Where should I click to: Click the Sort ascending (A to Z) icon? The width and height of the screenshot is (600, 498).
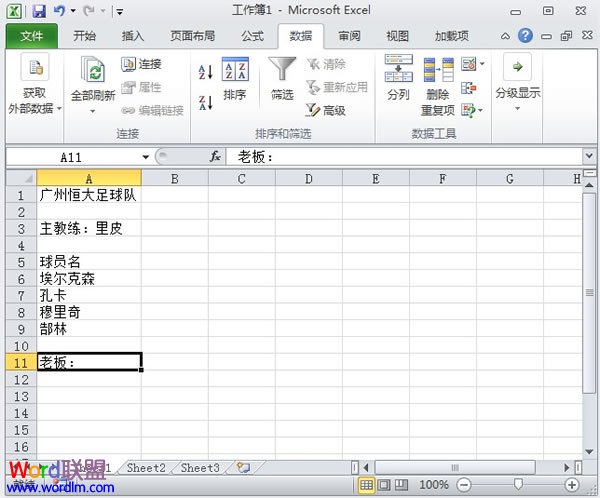[x=205, y=72]
